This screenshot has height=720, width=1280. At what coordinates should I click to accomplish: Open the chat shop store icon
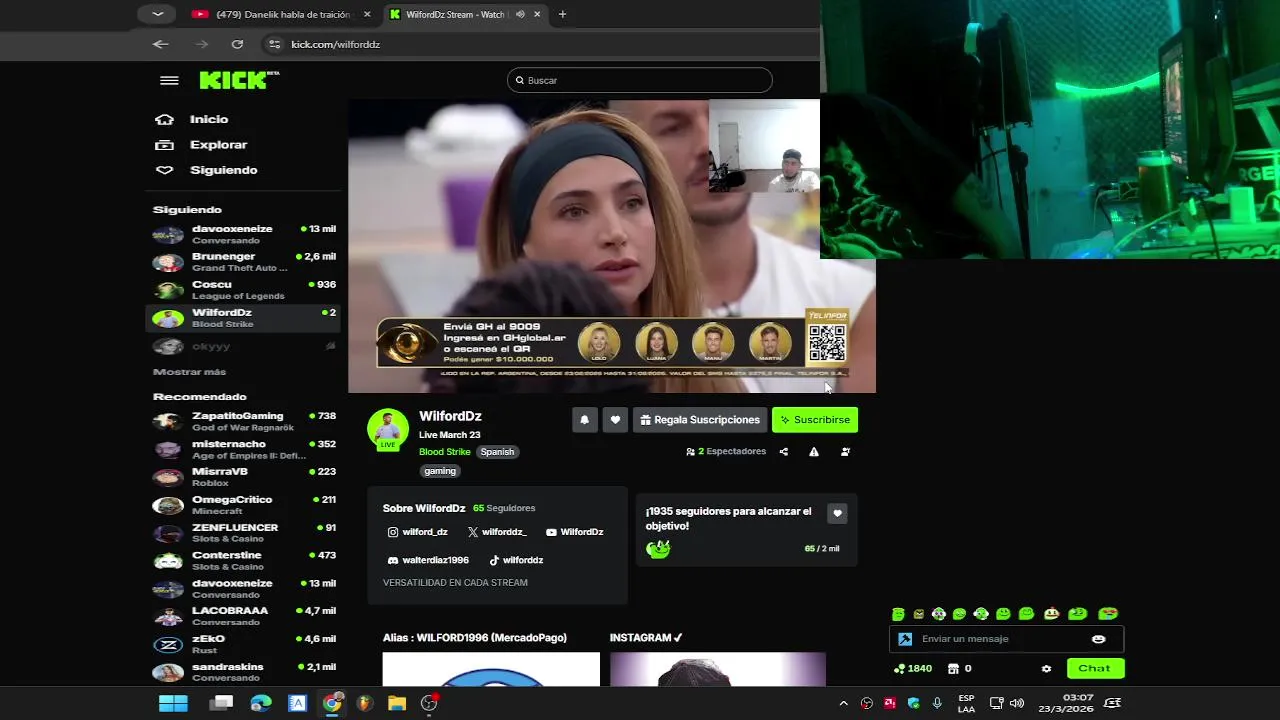[953, 669]
